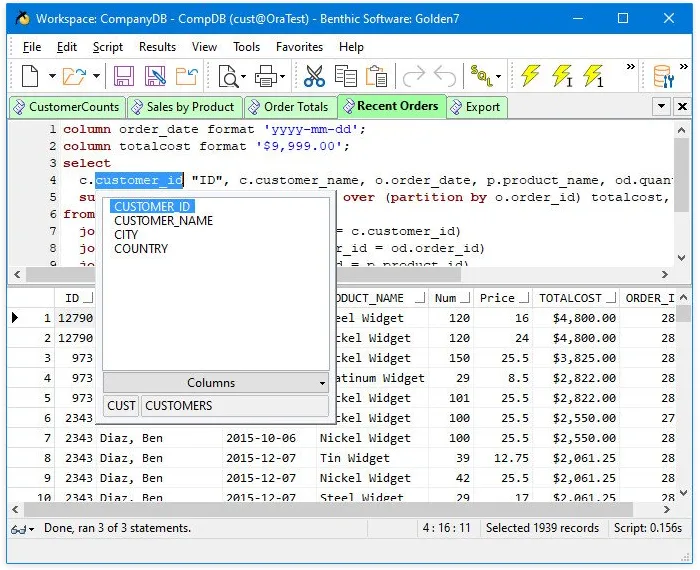The width and height of the screenshot is (700, 570).
Task: Run single statement lightning icon
Action: [593, 75]
